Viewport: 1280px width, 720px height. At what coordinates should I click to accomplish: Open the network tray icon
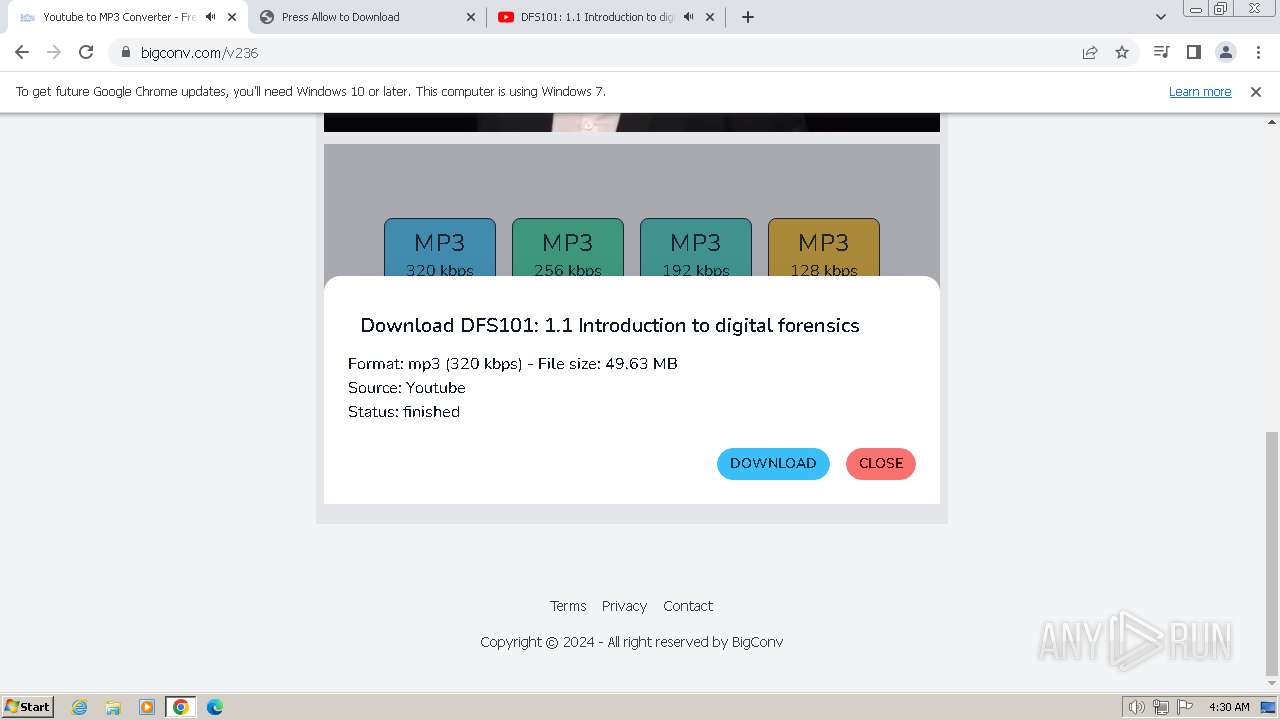1161,707
